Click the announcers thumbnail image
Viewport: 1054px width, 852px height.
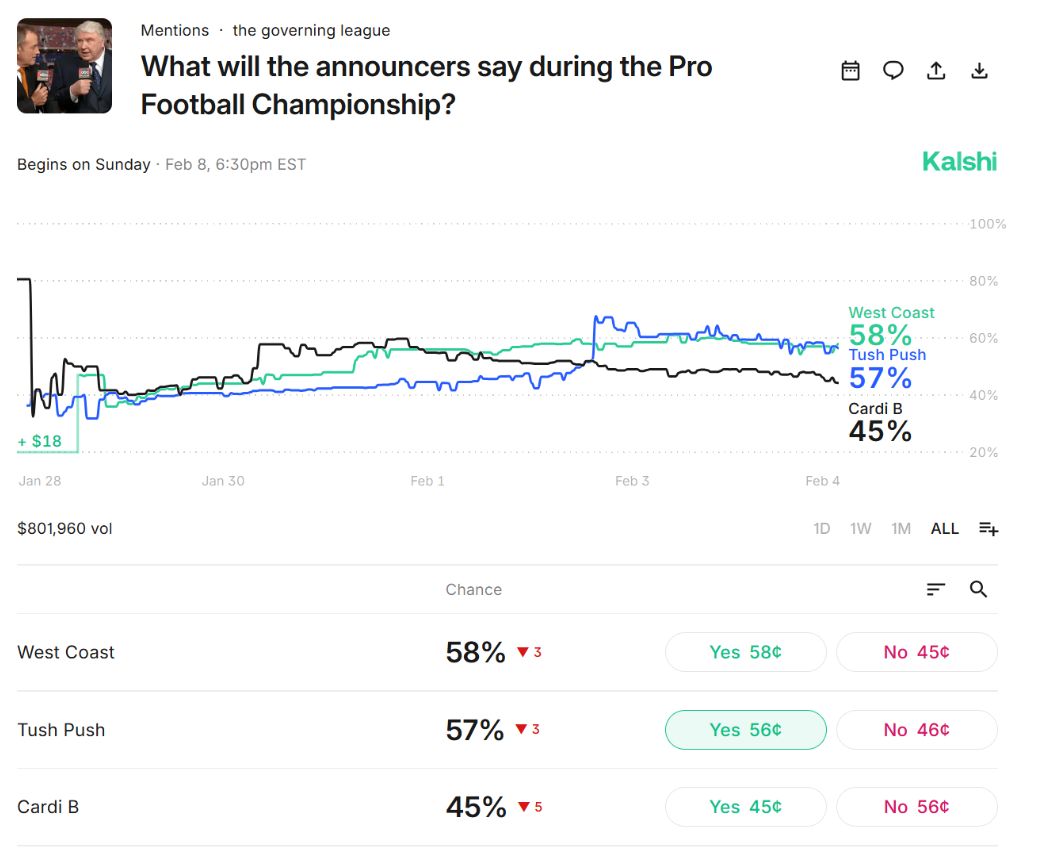(64, 66)
